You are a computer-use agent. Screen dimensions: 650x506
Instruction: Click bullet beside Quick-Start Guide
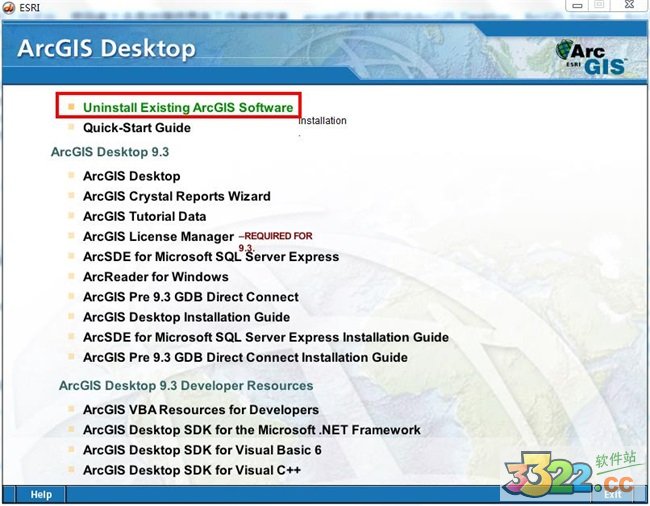pos(71,127)
